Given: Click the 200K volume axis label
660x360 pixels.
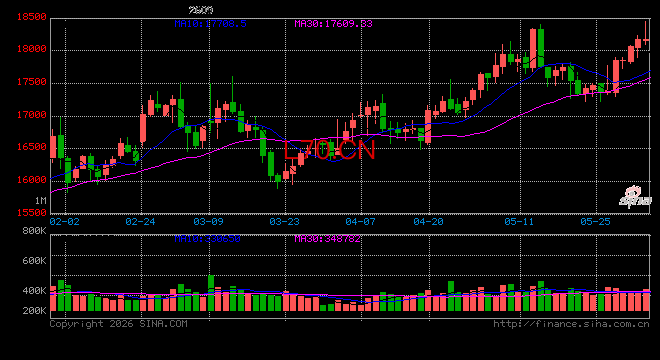Looking at the screenshot, I should tap(35, 310).
